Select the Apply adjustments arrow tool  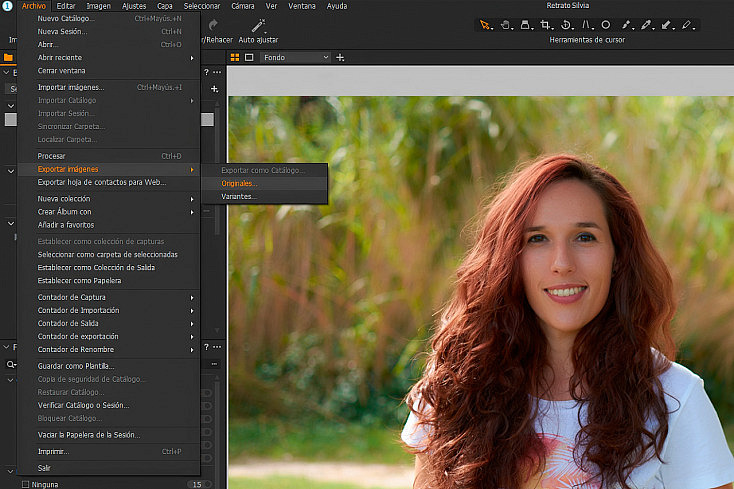pos(666,25)
